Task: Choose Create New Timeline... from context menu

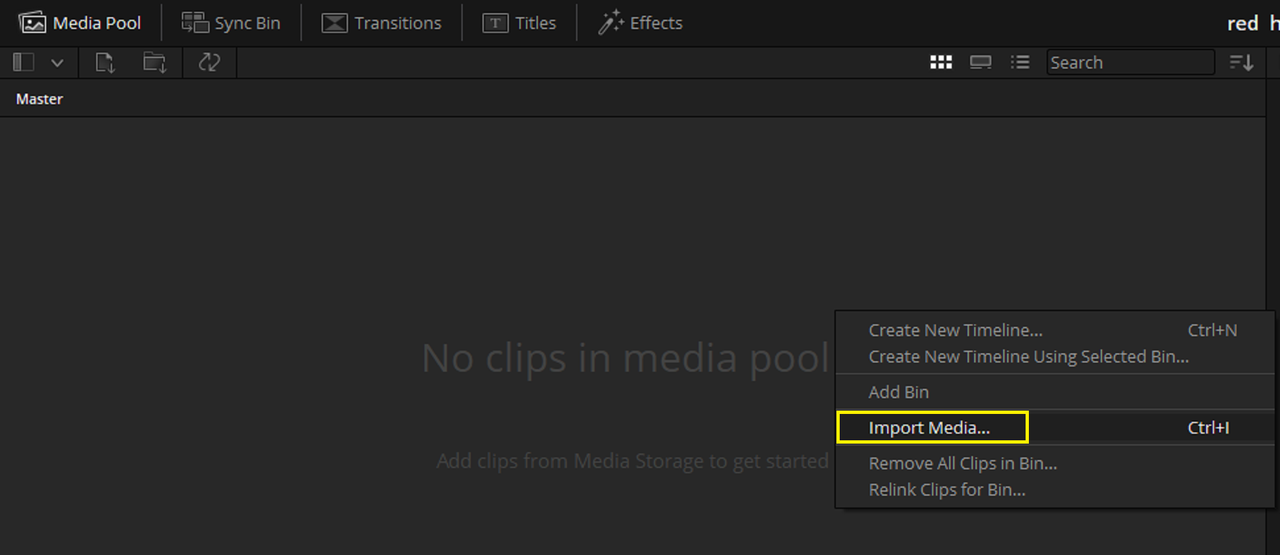Action: tap(1055, 330)
